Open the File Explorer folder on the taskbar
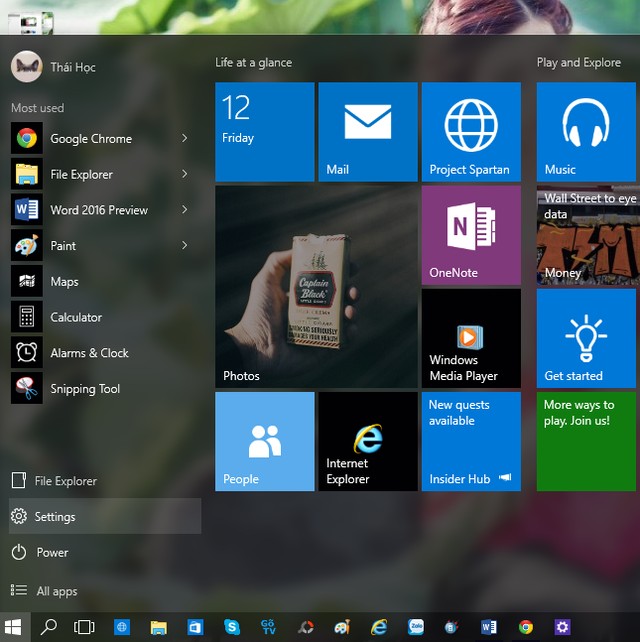 [158, 627]
